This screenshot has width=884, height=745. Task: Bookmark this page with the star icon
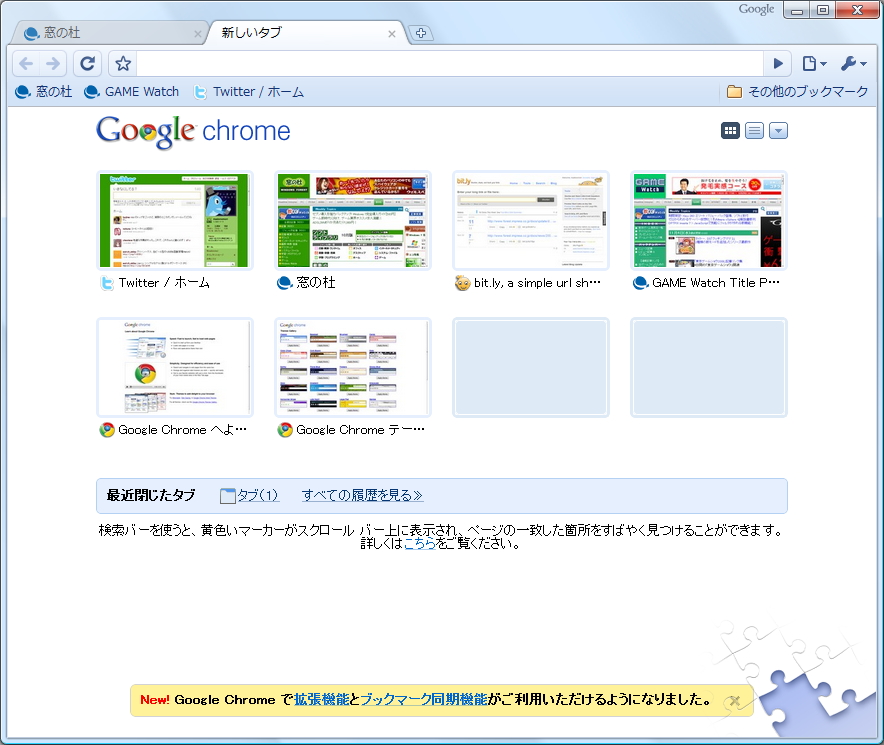click(x=121, y=63)
